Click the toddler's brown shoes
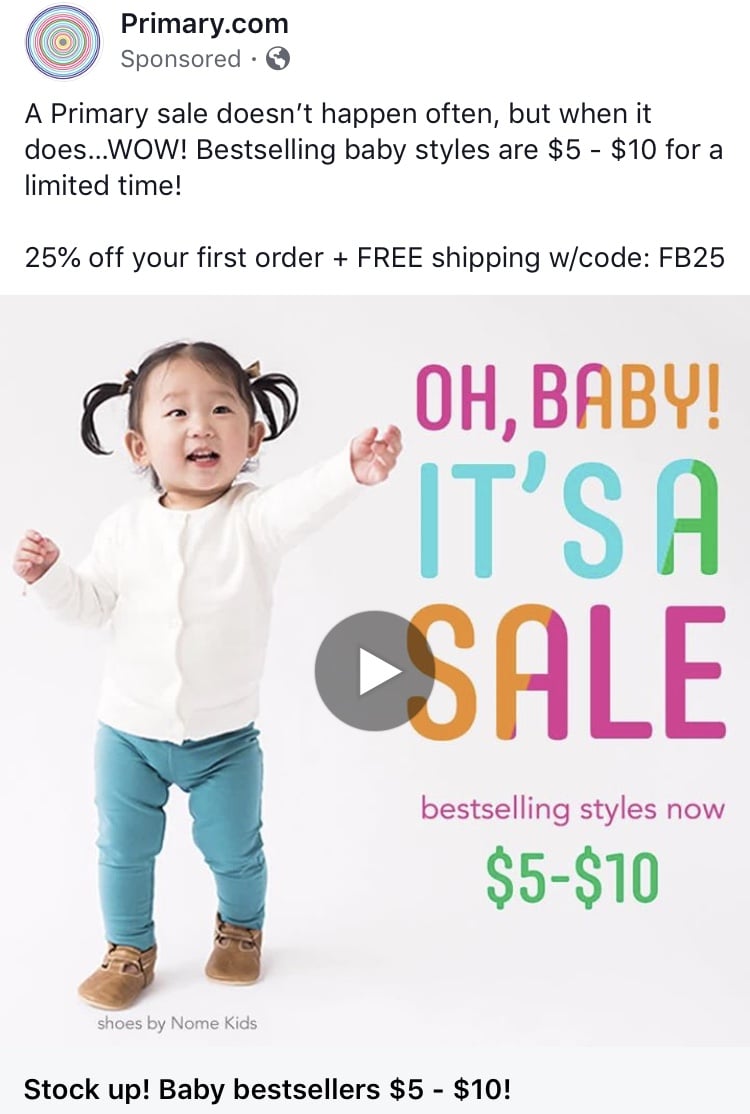This screenshot has height=1114, width=750. [x=170, y=959]
